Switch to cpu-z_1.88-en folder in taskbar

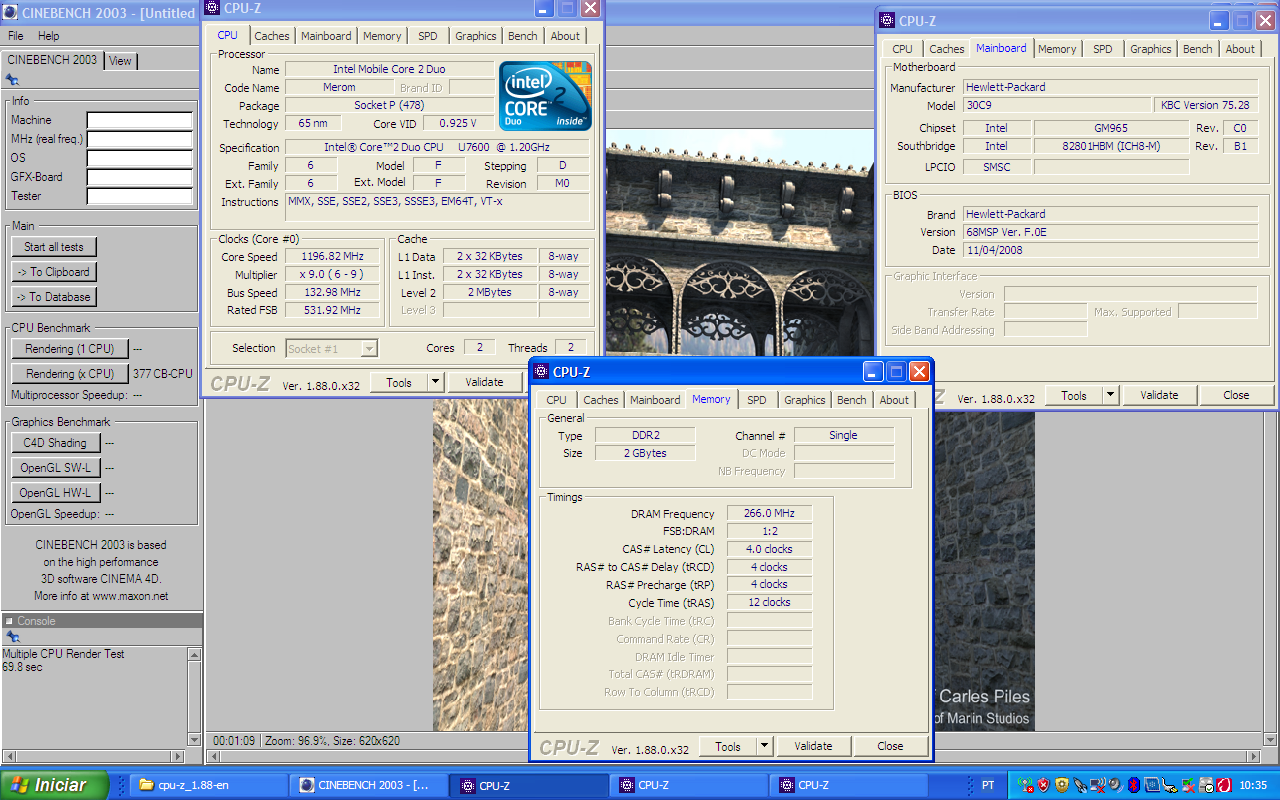coord(208,785)
